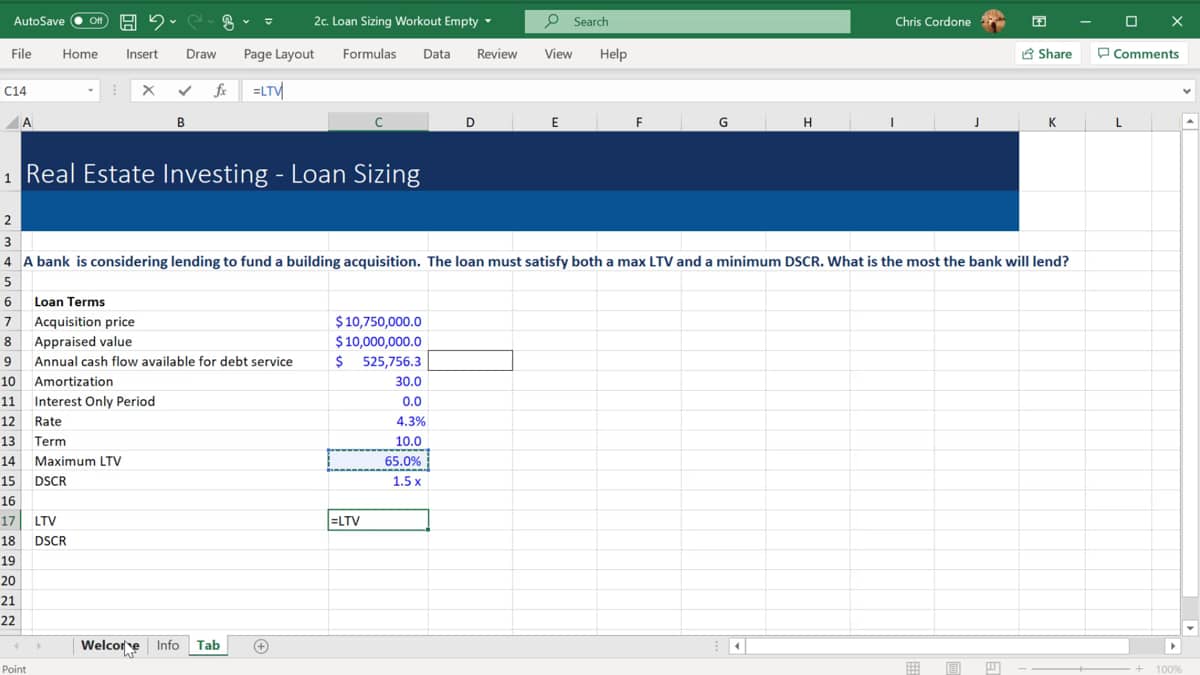
Task: Add a new sheet with plus icon
Action: 260,646
